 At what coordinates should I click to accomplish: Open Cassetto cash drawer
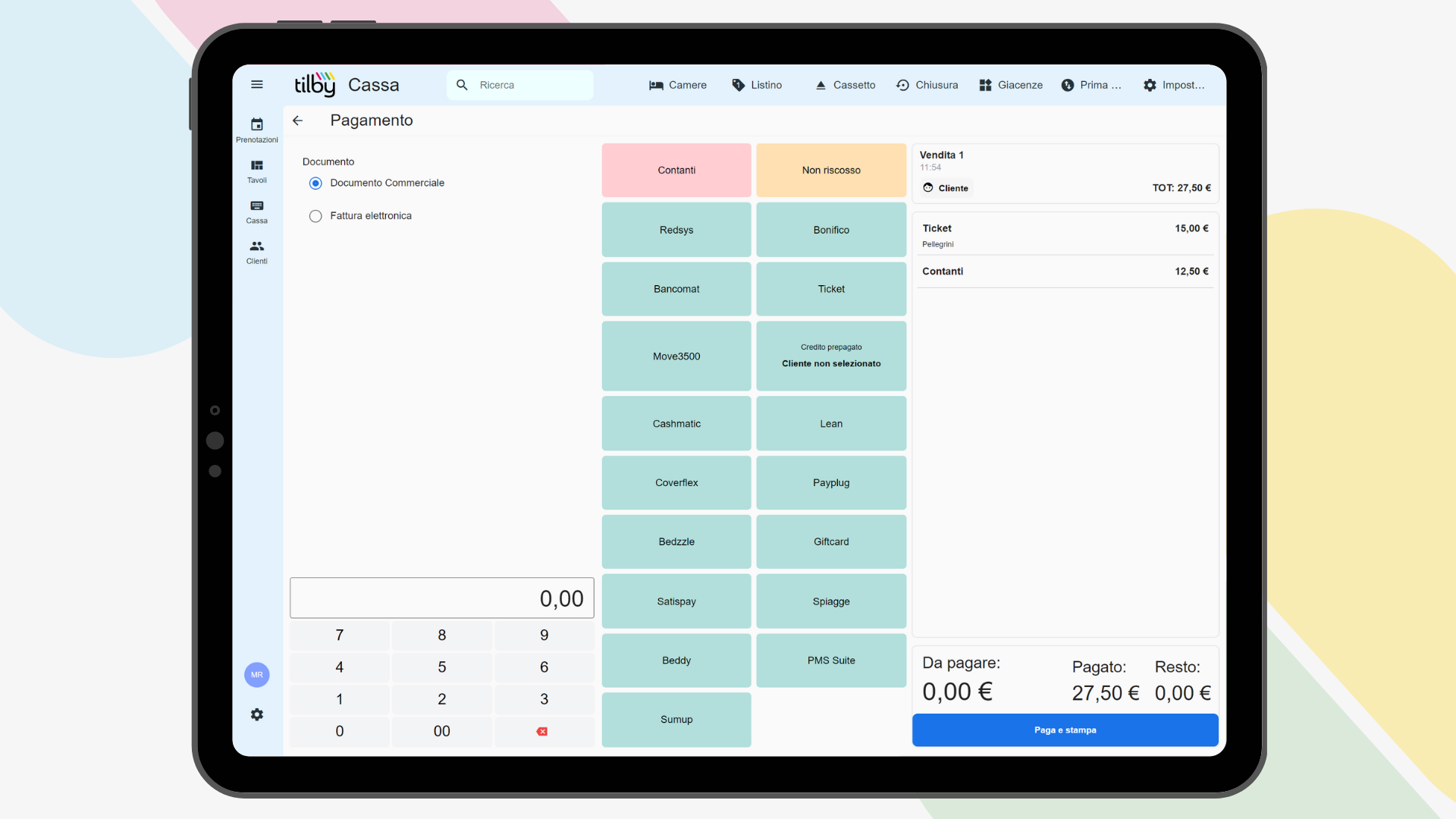pyautogui.click(x=845, y=85)
